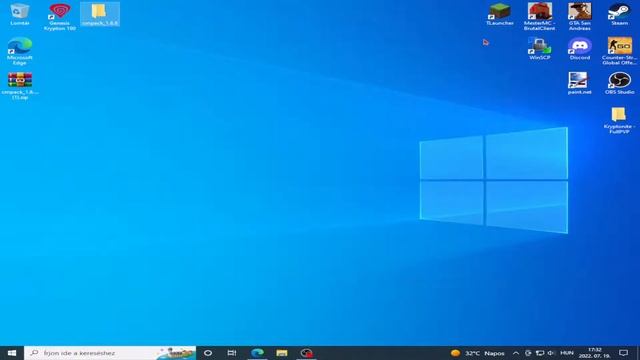Open Cortana from the taskbar circle icon
Viewport: 640px width, 360px height.
tap(208, 353)
